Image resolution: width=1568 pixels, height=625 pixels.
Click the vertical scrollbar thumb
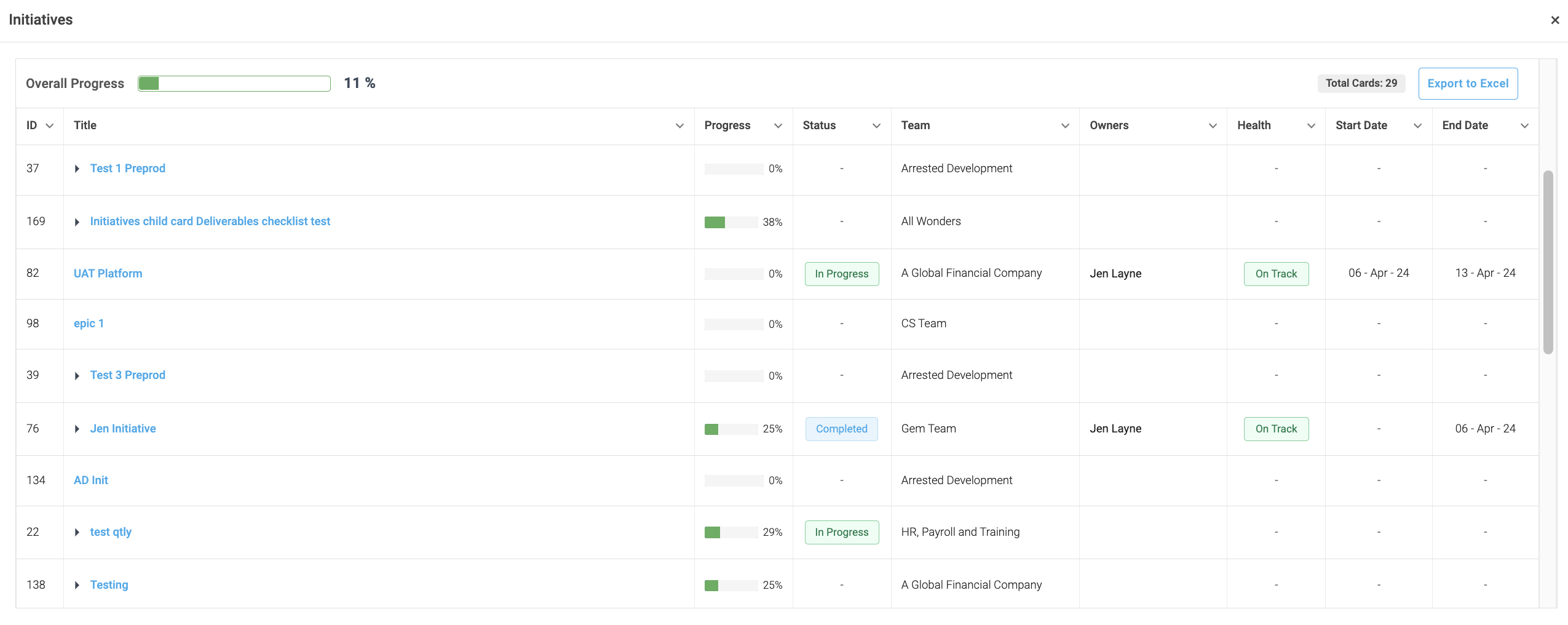(x=1548, y=263)
